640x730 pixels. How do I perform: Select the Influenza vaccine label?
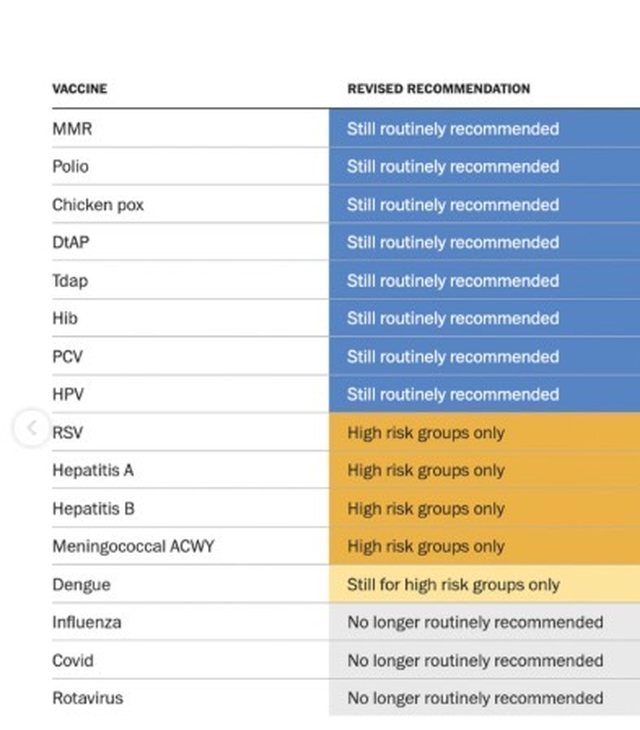[x=86, y=622]
